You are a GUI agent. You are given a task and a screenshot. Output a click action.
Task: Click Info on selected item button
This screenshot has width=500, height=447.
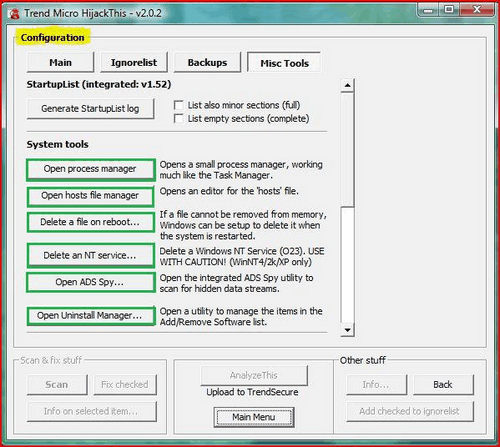(92, 412)
